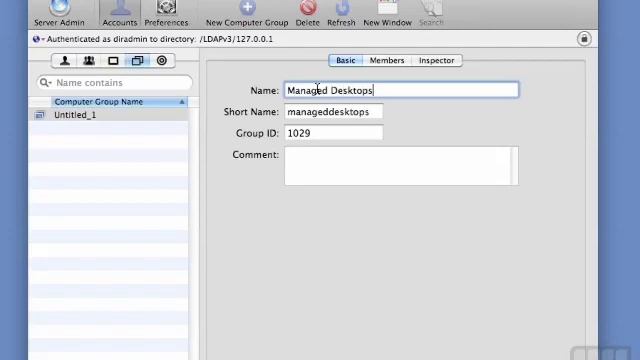
Task: Switch to the Members tab
Action: pyautogui.click(x=387, y=60)
